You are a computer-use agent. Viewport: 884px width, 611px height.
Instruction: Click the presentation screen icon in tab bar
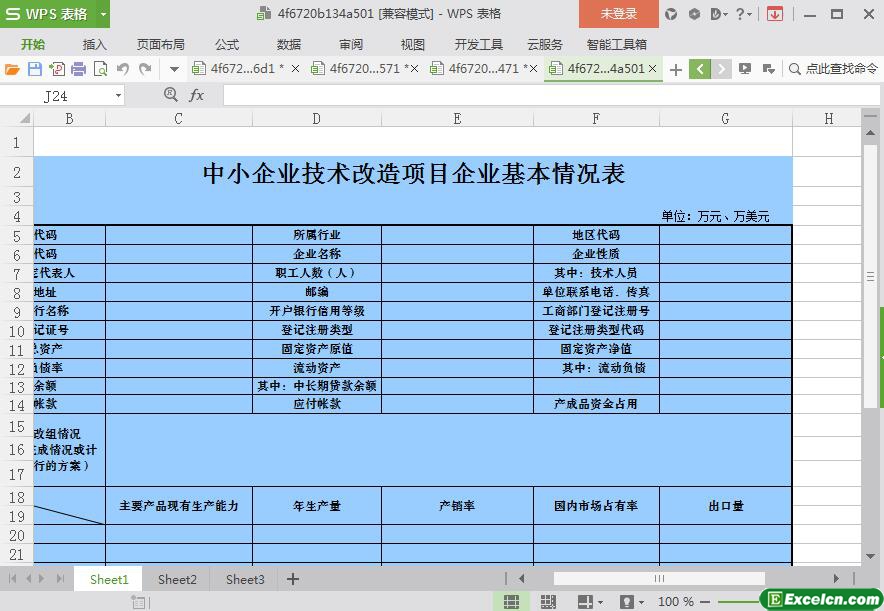click(745, 69)
